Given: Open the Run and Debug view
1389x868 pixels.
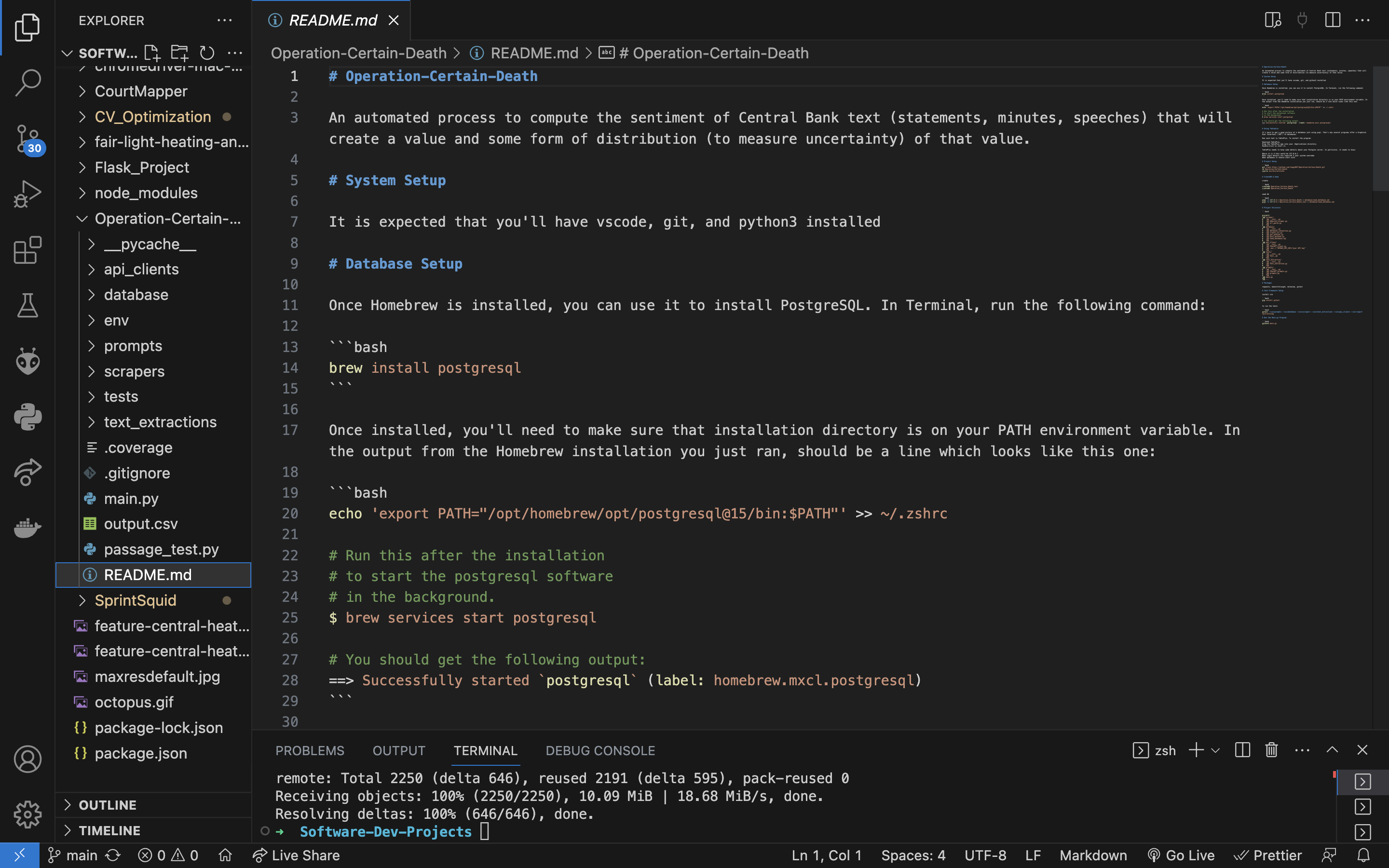Looking at the screenshot, I should point(27,194).
